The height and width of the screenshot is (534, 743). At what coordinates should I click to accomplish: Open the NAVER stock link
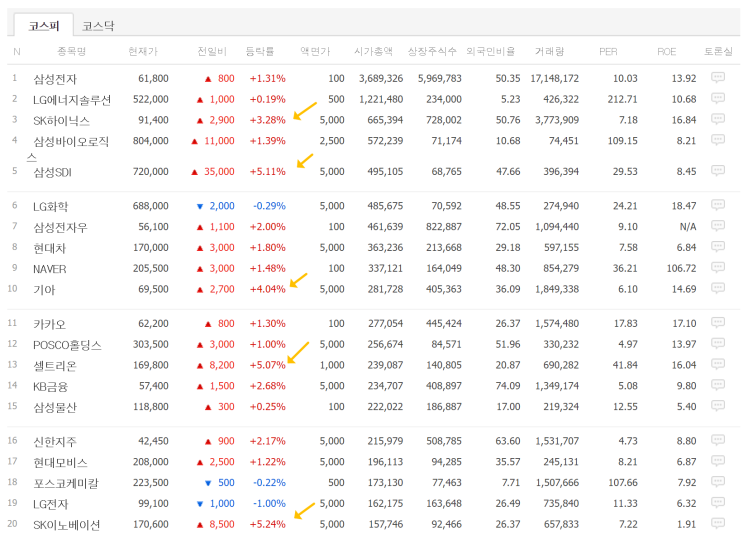click(x=49, y=269)
